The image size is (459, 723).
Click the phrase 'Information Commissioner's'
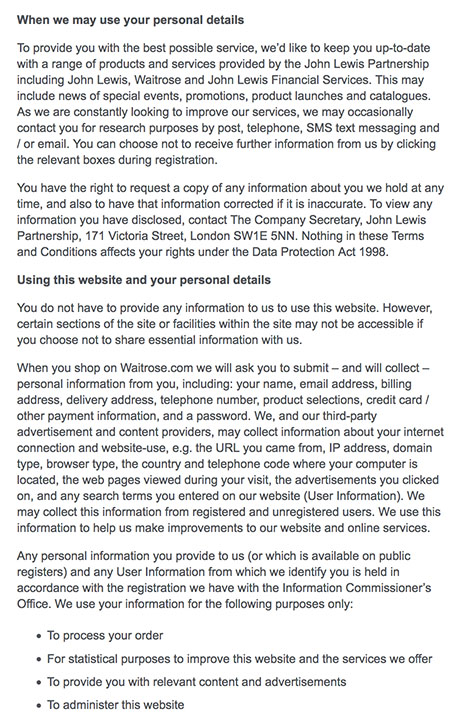[x=357, y=588]
